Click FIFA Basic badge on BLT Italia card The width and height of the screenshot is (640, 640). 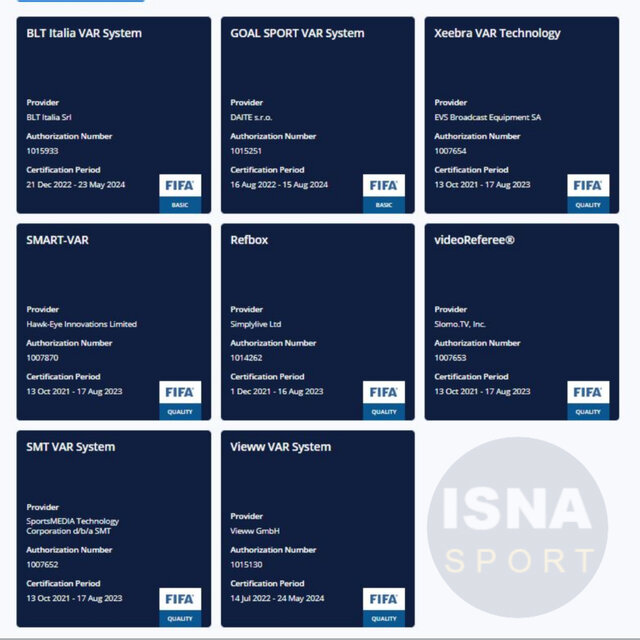180,193
